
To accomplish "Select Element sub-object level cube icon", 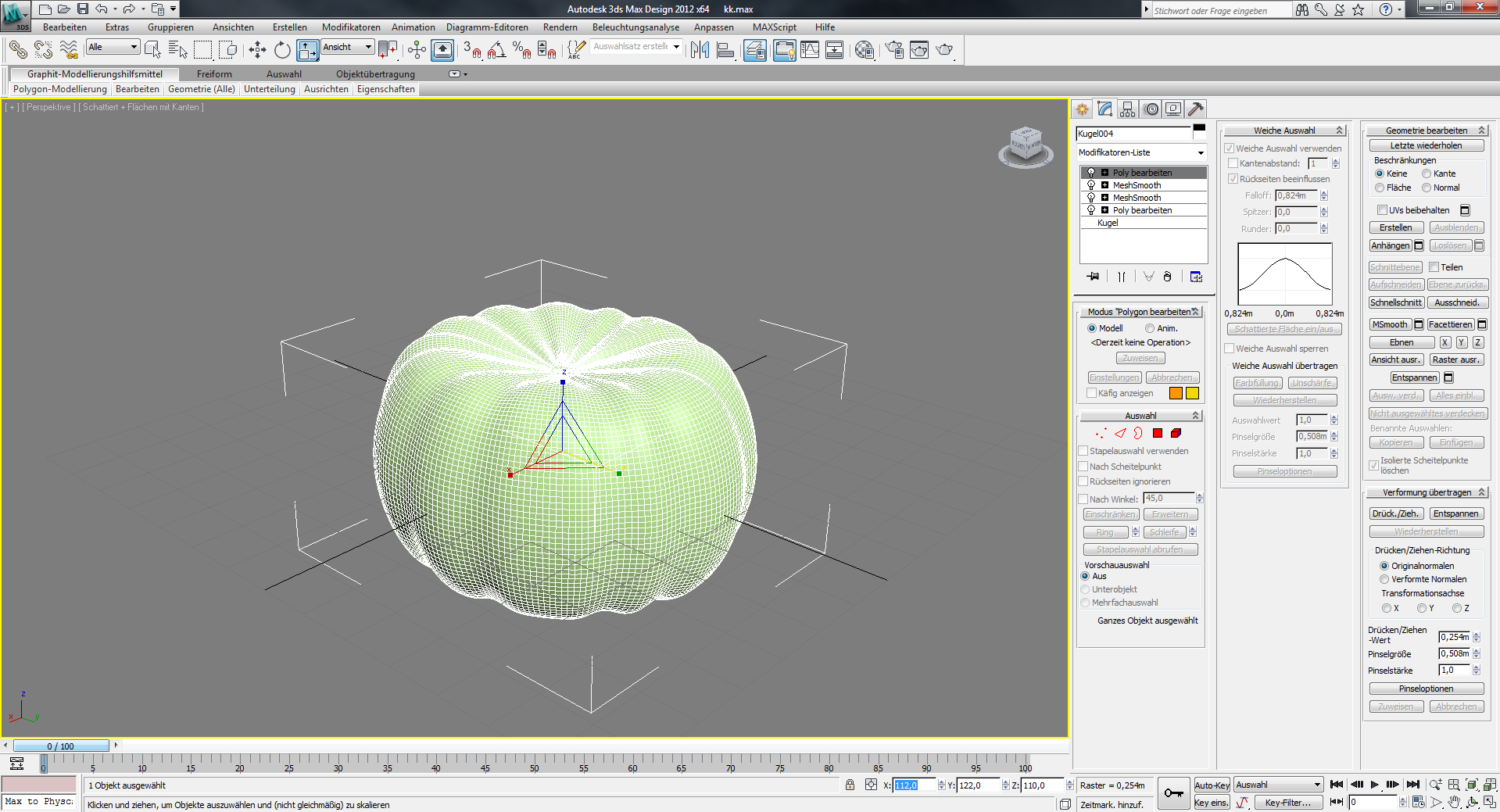I will coord(1176,433).
